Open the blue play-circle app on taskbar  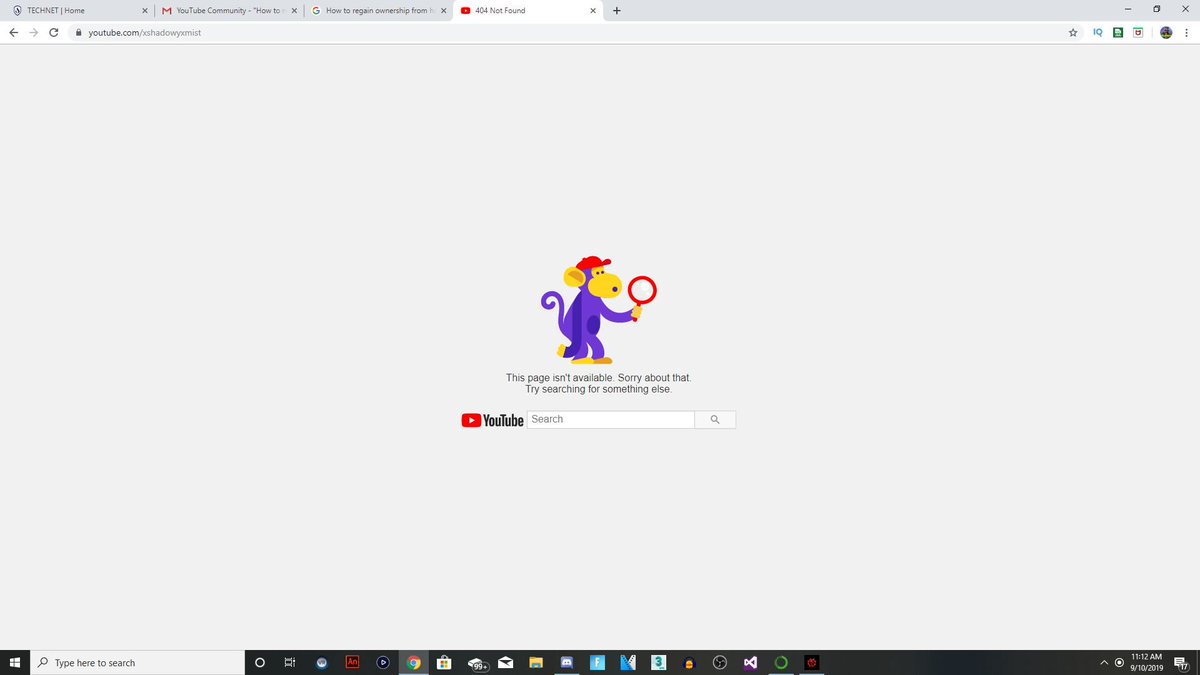point(382,662)
